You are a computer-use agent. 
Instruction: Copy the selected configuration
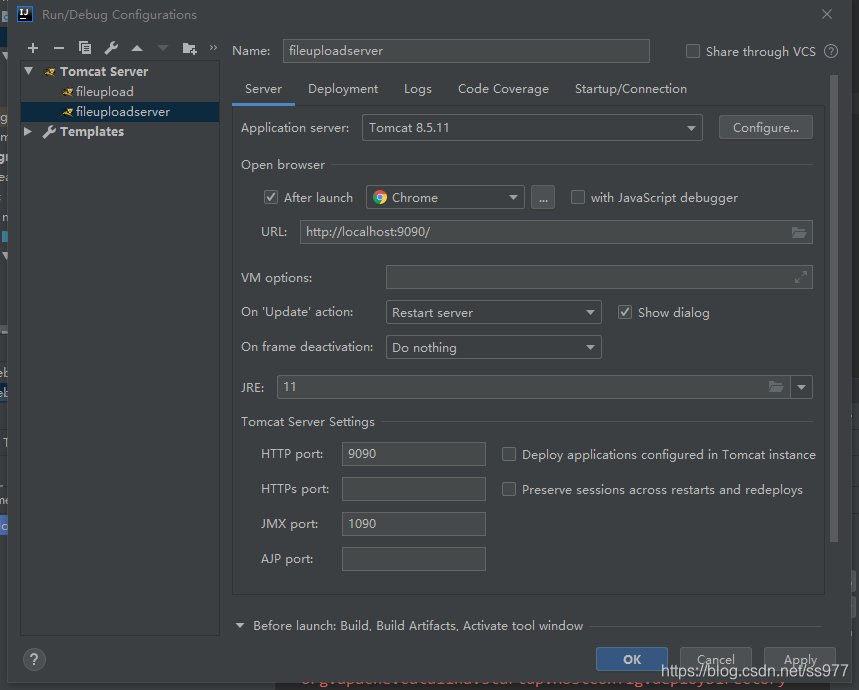pos(85,48)
